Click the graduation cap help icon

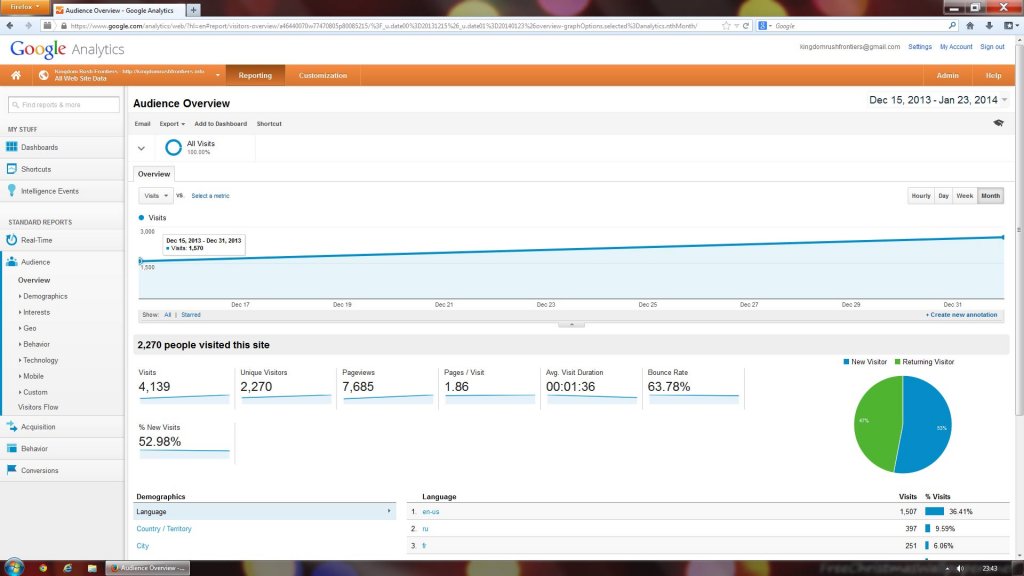click(x=999, y=123)
